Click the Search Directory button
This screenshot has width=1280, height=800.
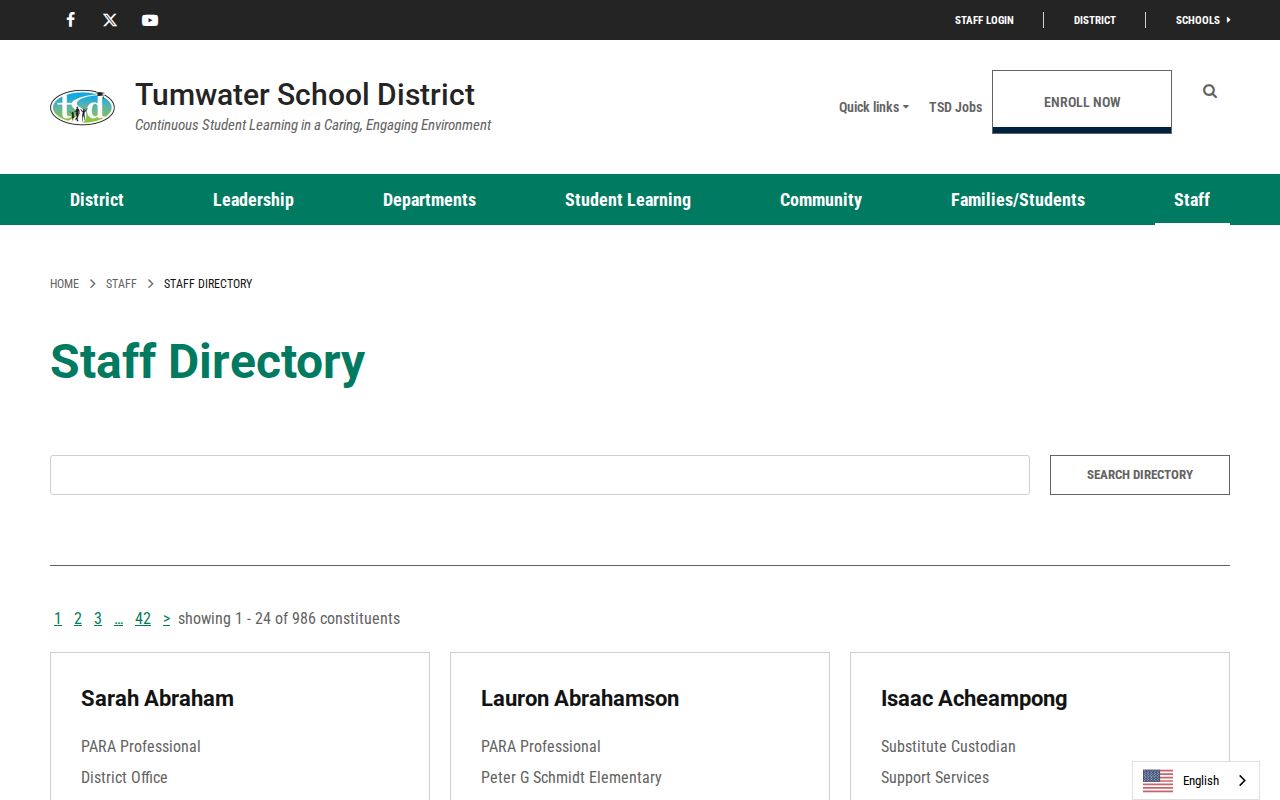click(1140, 475)
